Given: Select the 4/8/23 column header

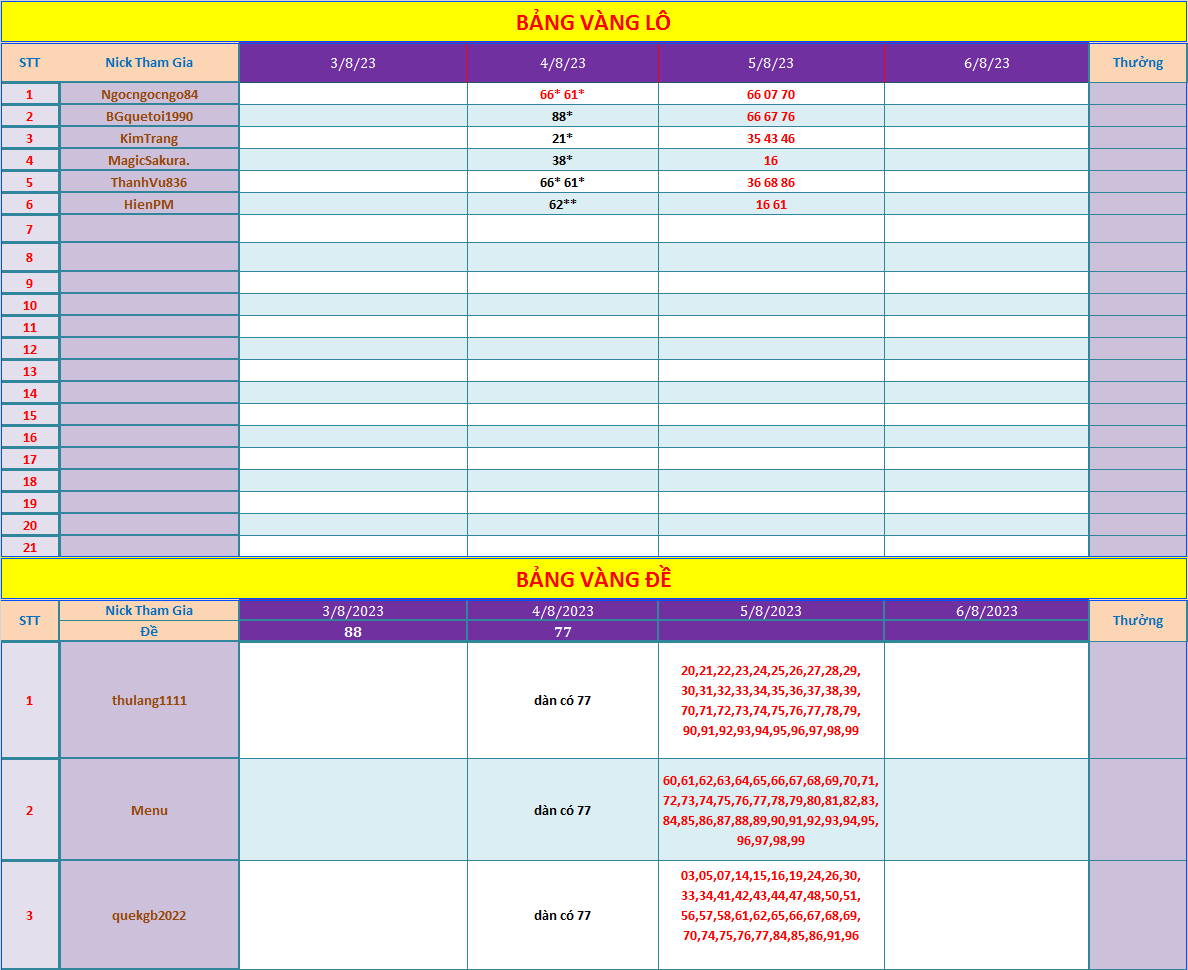Looking at the screenshot, I should (562, 63).
